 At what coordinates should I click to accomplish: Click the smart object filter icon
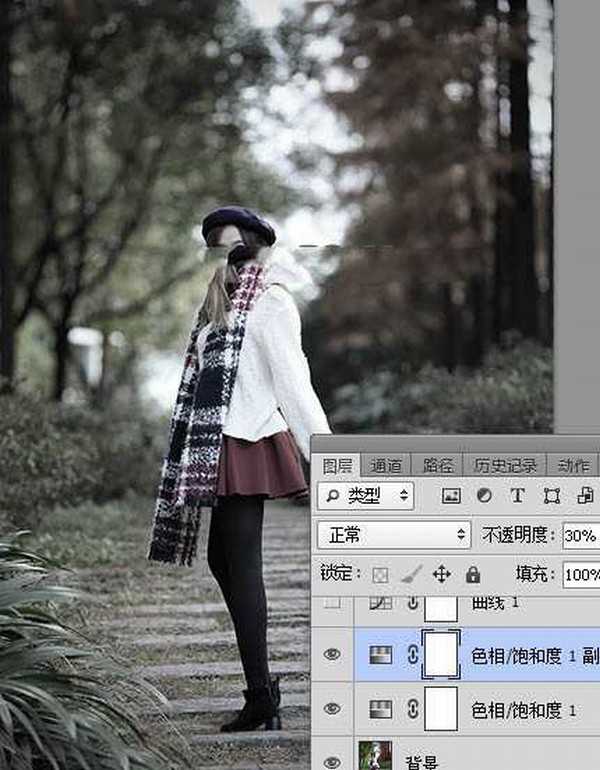tap(584, 495)
